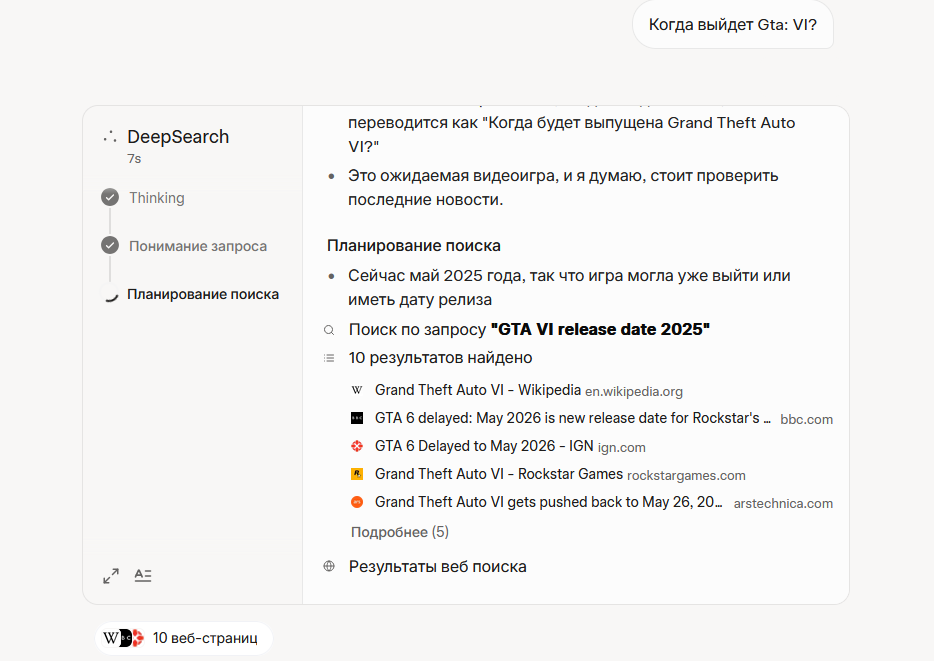Click the DeepSearch dots logo icon

(110, 137)
